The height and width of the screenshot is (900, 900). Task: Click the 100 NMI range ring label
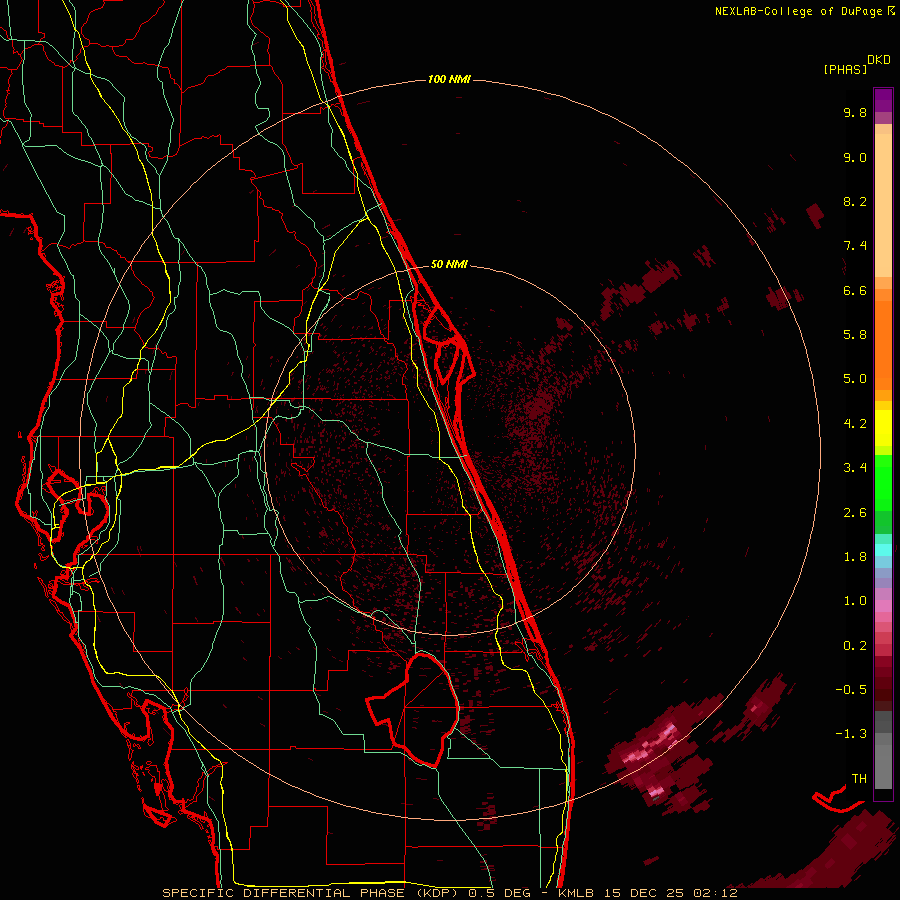pos(449,79)
